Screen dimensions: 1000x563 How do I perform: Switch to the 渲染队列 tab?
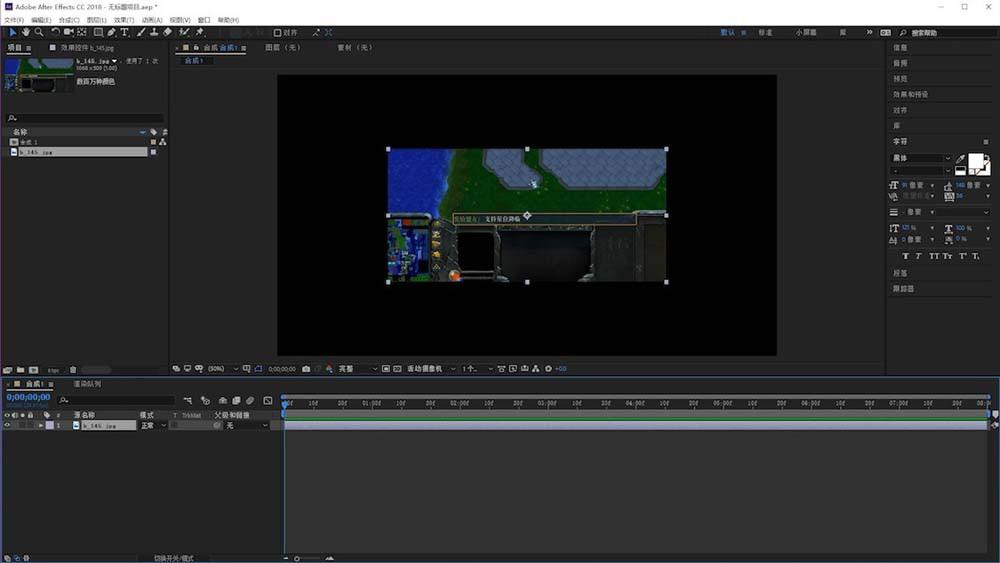coord(87,384)
